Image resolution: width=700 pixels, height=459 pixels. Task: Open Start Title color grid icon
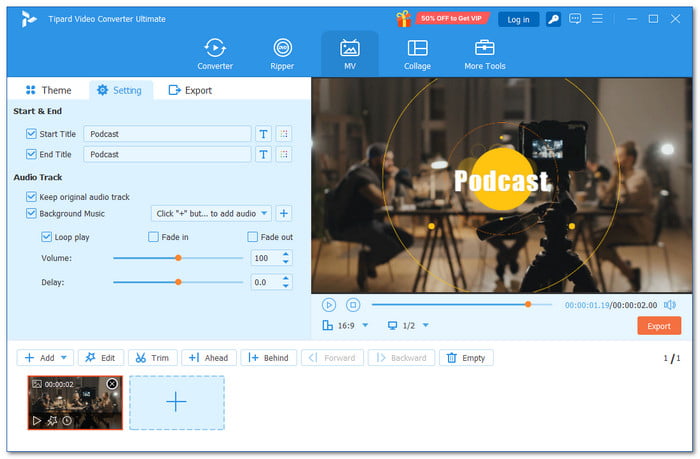(x=284, y=134)
